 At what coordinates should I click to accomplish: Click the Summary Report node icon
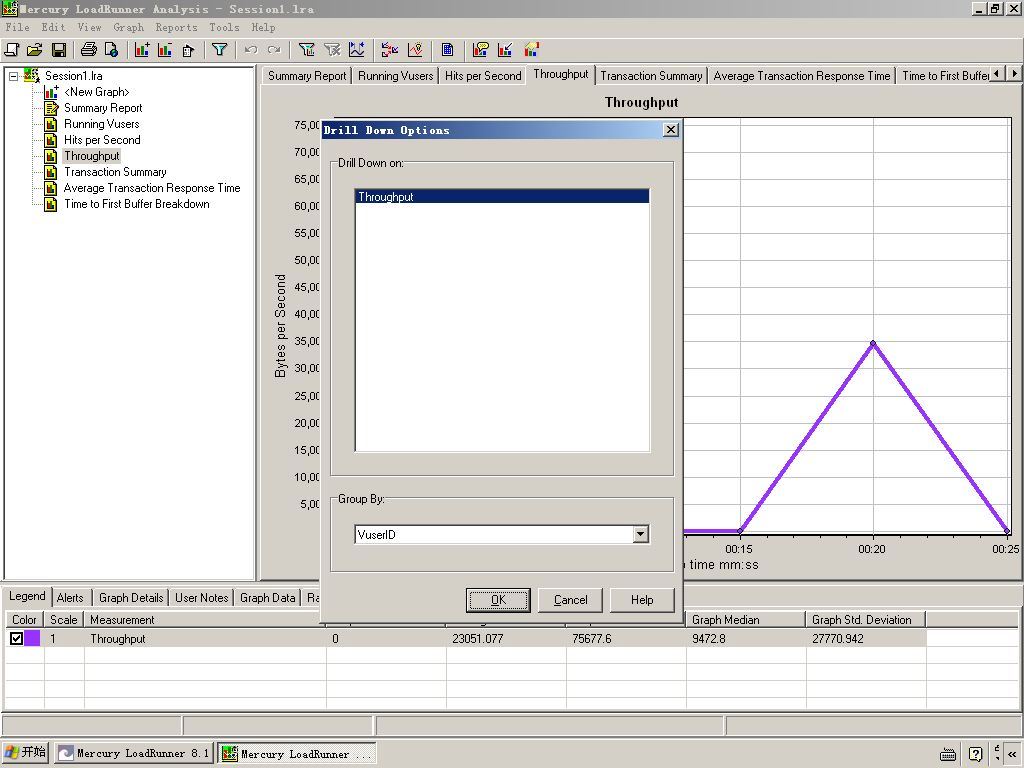coord(51,108)
